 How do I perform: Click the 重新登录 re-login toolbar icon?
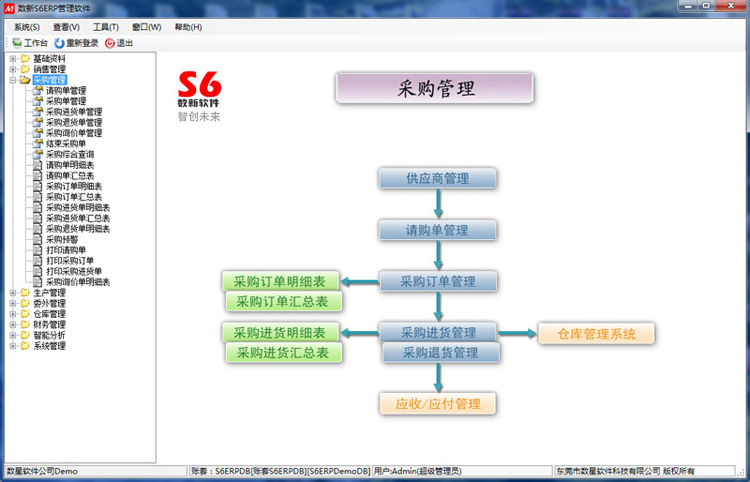(59, 43)
